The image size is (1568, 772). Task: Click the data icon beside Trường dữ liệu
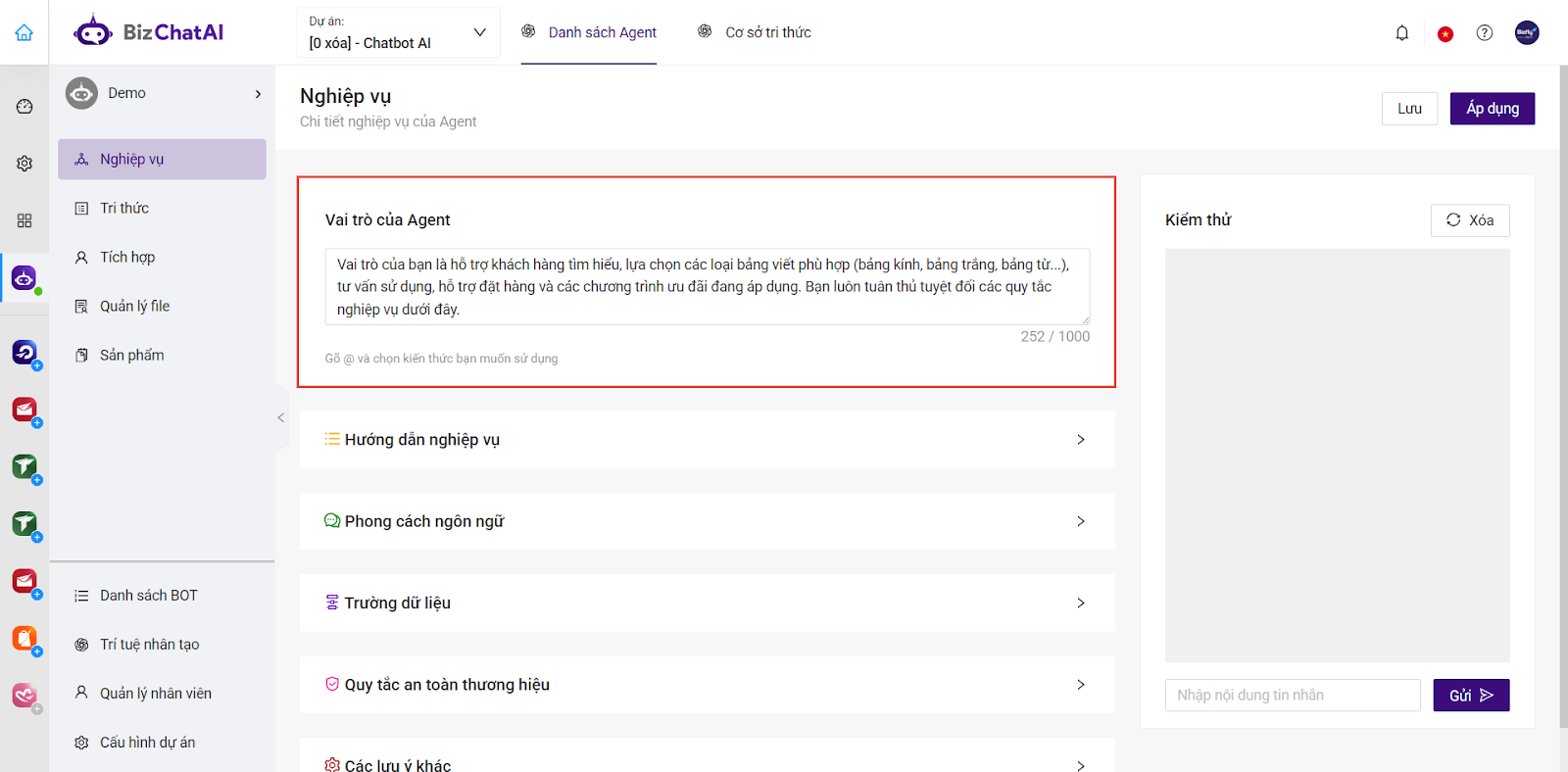tap(332, 603)
